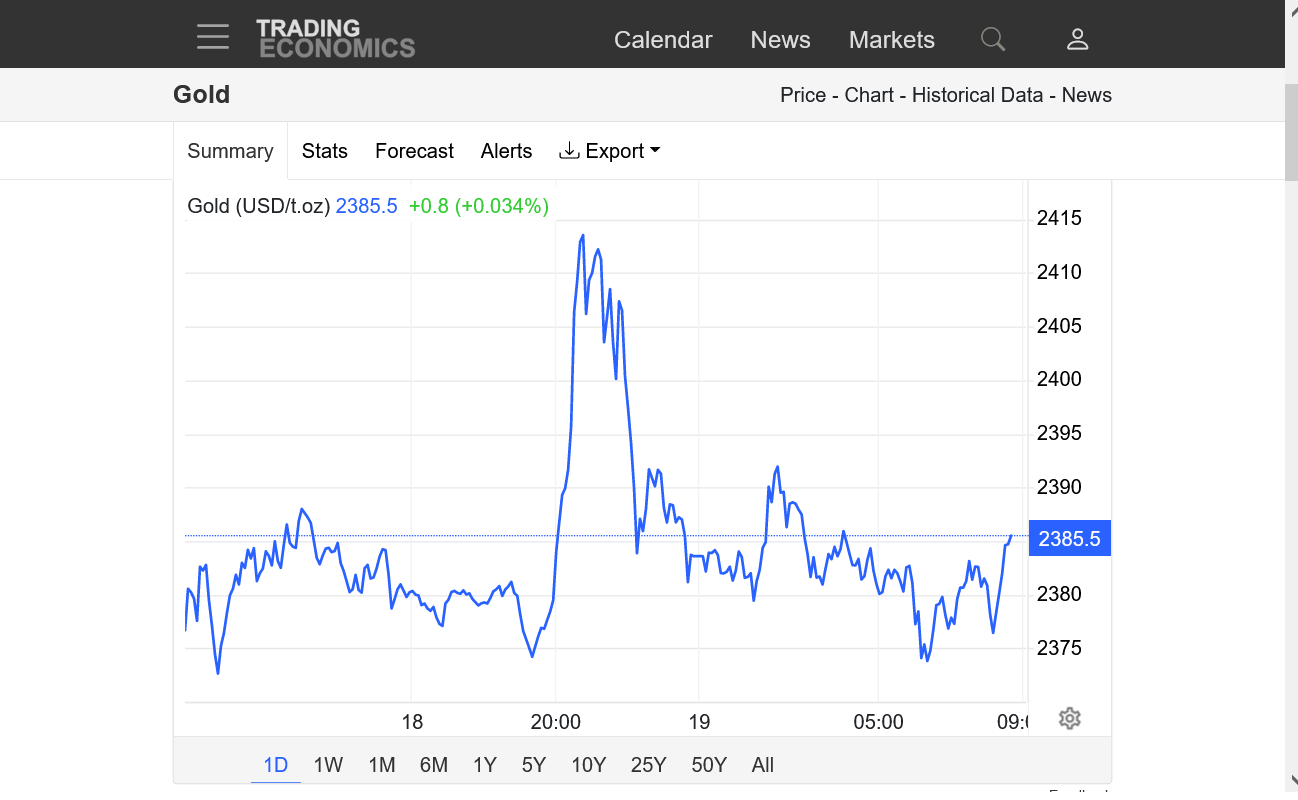Viewport: 1298px width, 800px height.
Task: Select the 1Y chart range
Action: click(x=485, y=765)
